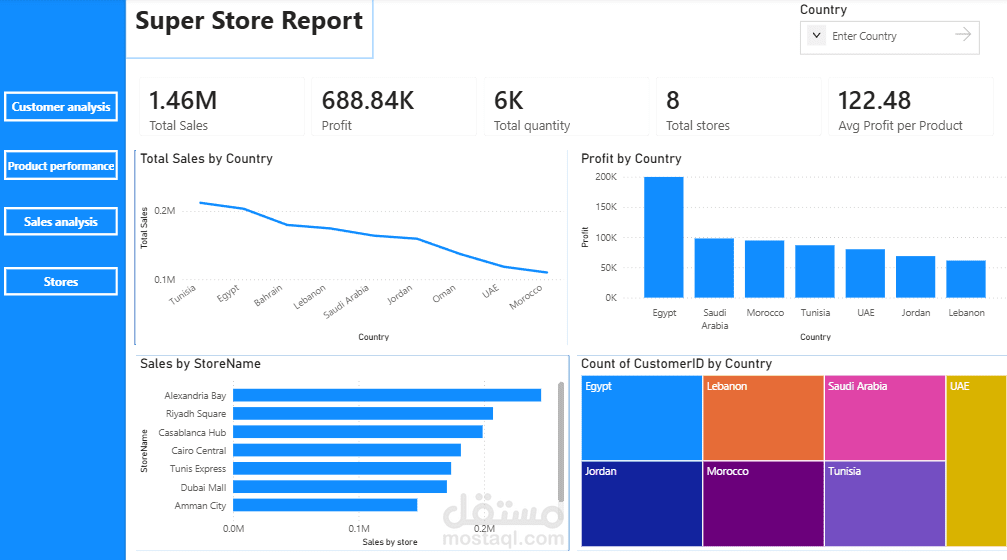Select the UAE treemap tile
The image size is (1007, 560).
[977, 461]
